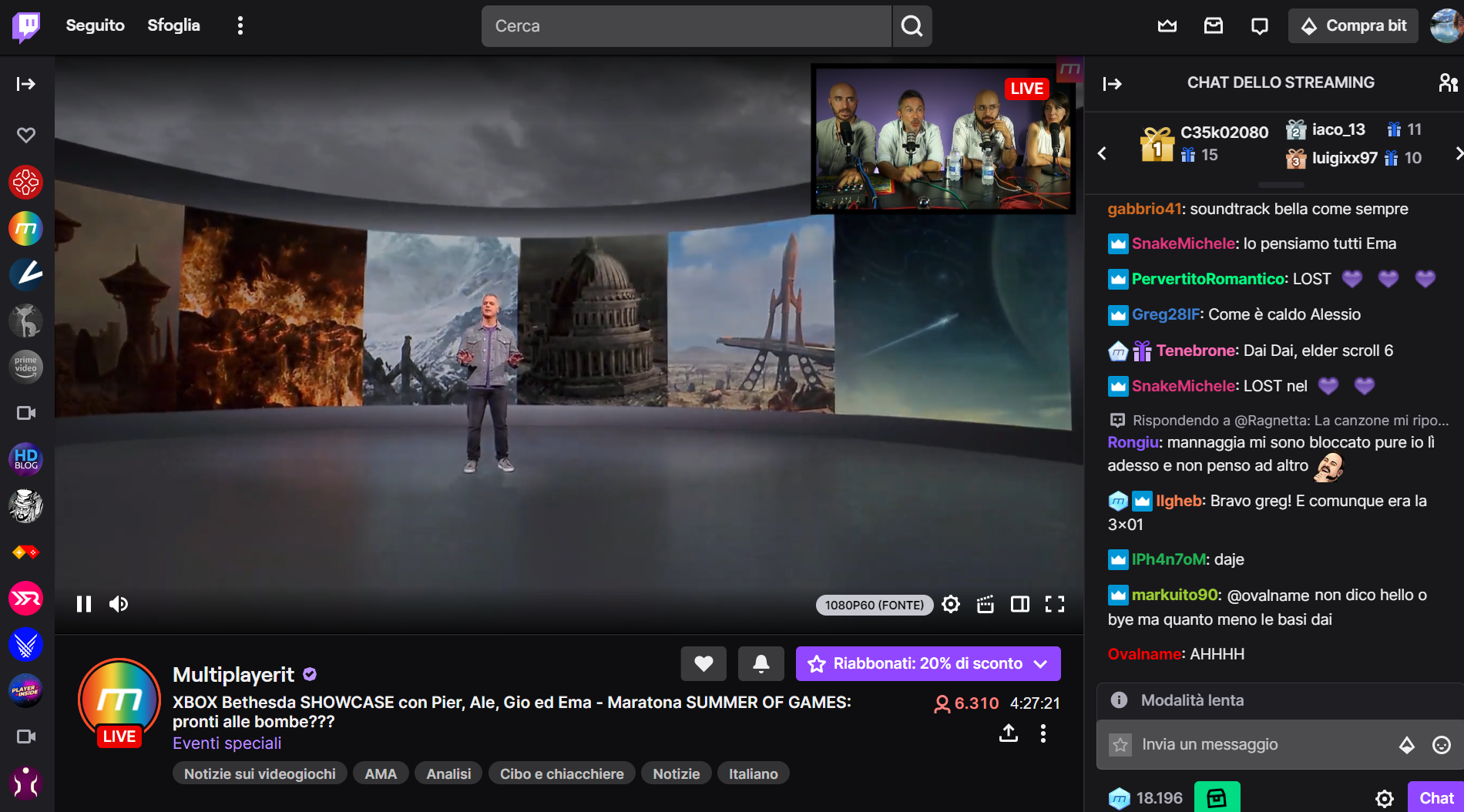The image size is (1464, 812).
Task: Show previous gift leaderboard page
Action: (1102, 153)
